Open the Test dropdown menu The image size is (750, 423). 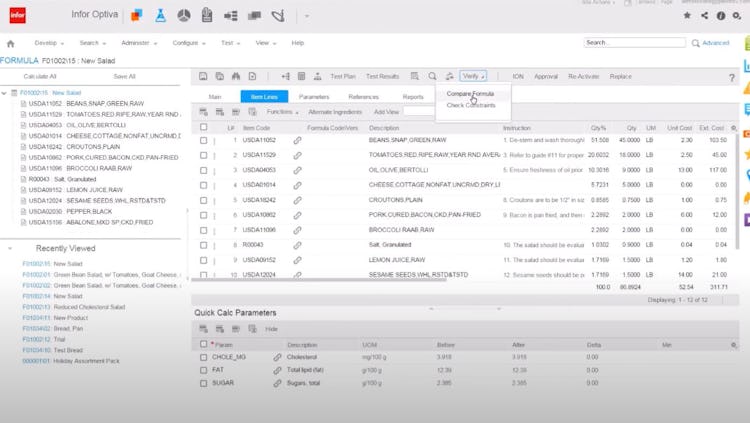tap(230, 43)
